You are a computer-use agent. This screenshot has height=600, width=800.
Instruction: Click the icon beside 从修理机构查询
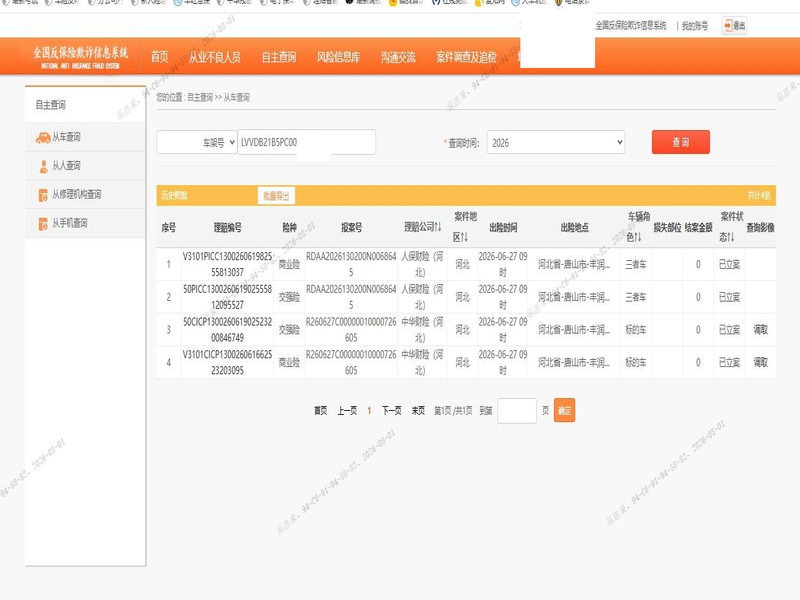(43, 195)
